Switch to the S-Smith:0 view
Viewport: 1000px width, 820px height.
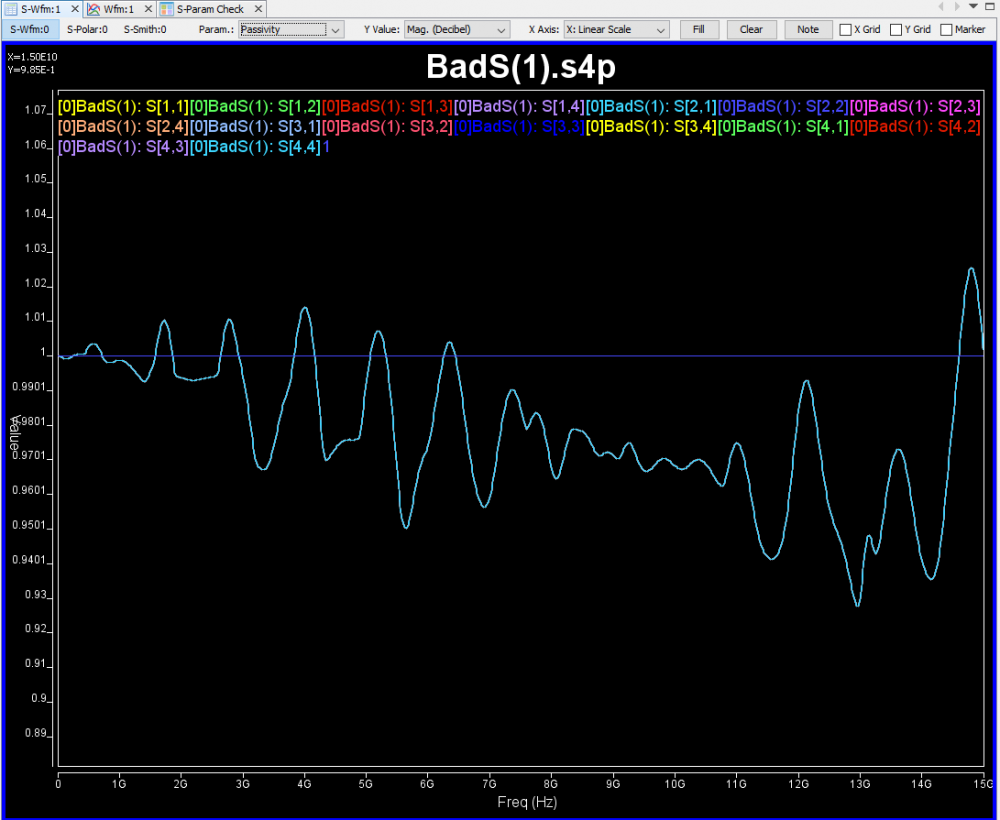pyautogui.click(x=145, y=30)
